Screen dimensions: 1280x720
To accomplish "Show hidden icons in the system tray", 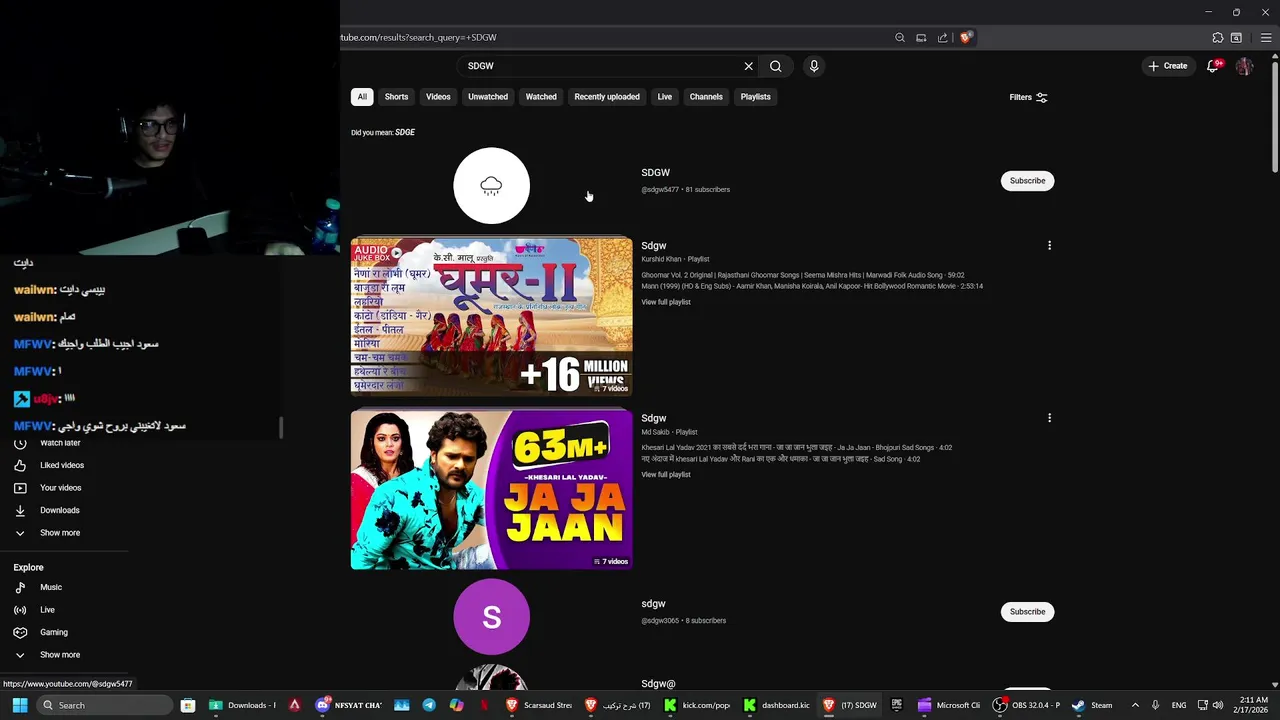I will (1134, 705).
